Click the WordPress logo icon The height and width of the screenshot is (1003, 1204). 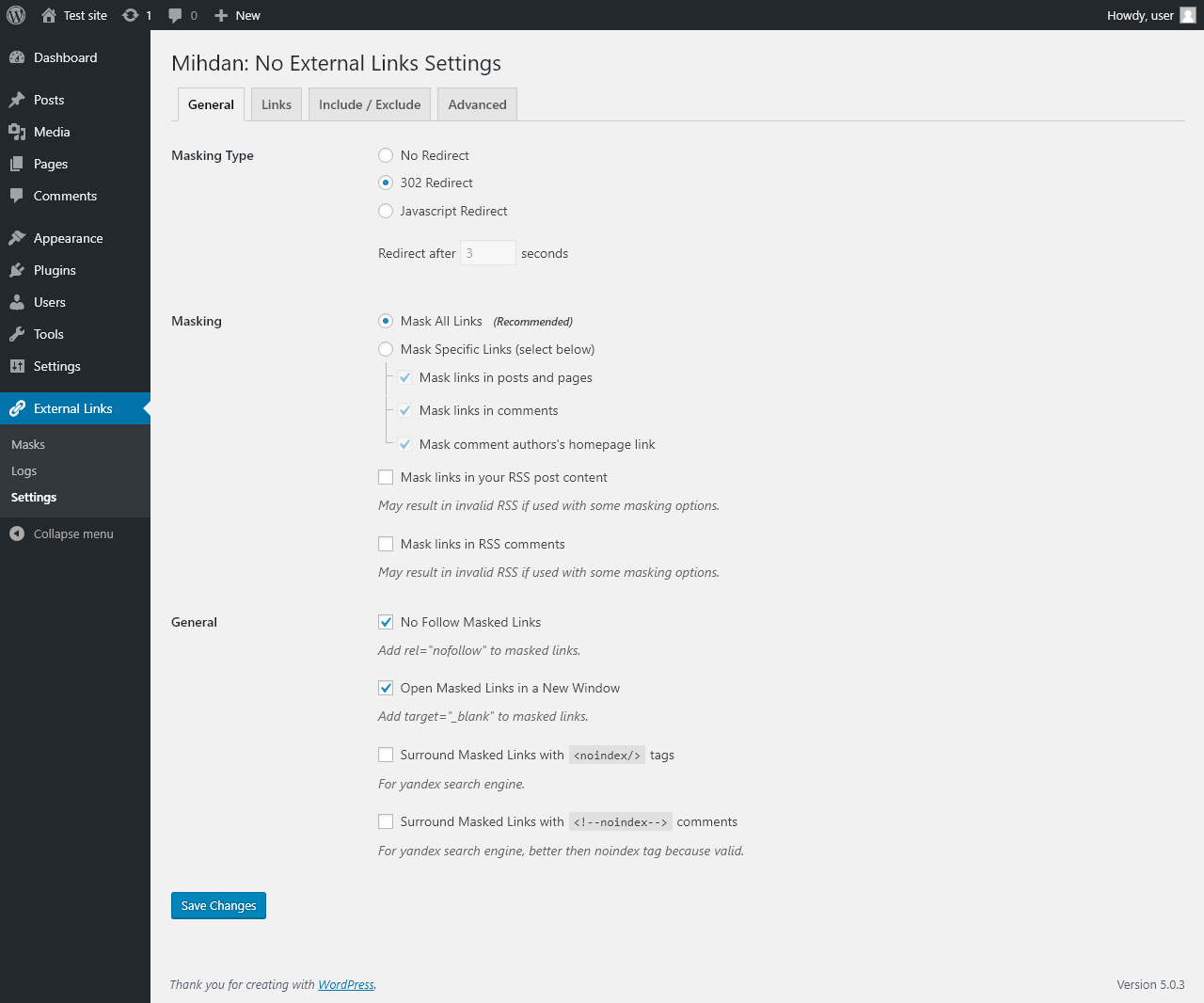pos(16,15)
